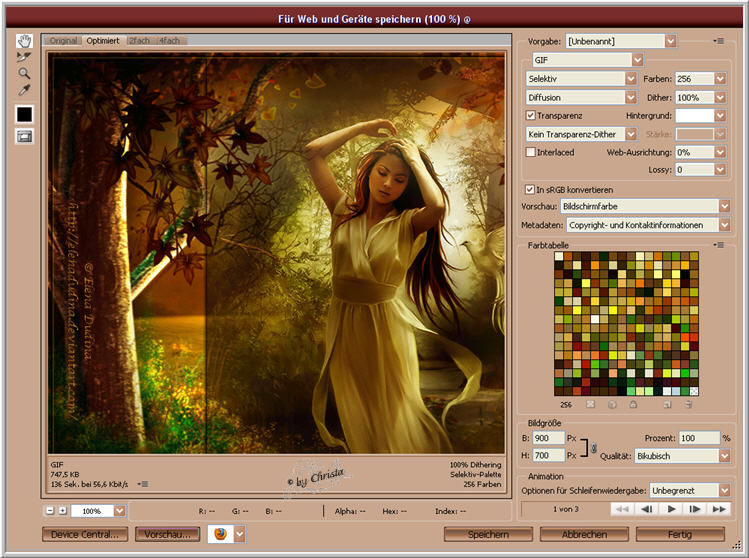The width and height of the screenshot is (749, 558).
Task: Select the Zoom magnifier tool
Action: (24, 73)
